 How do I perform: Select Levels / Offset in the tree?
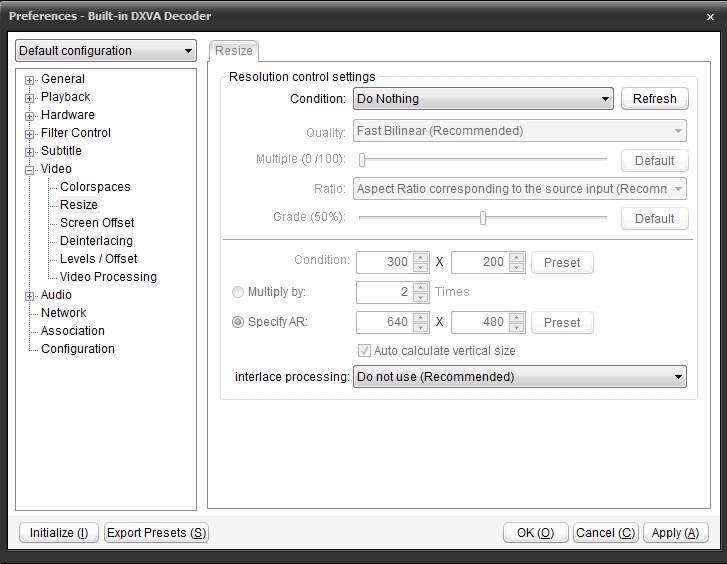[x=98, y=259]
